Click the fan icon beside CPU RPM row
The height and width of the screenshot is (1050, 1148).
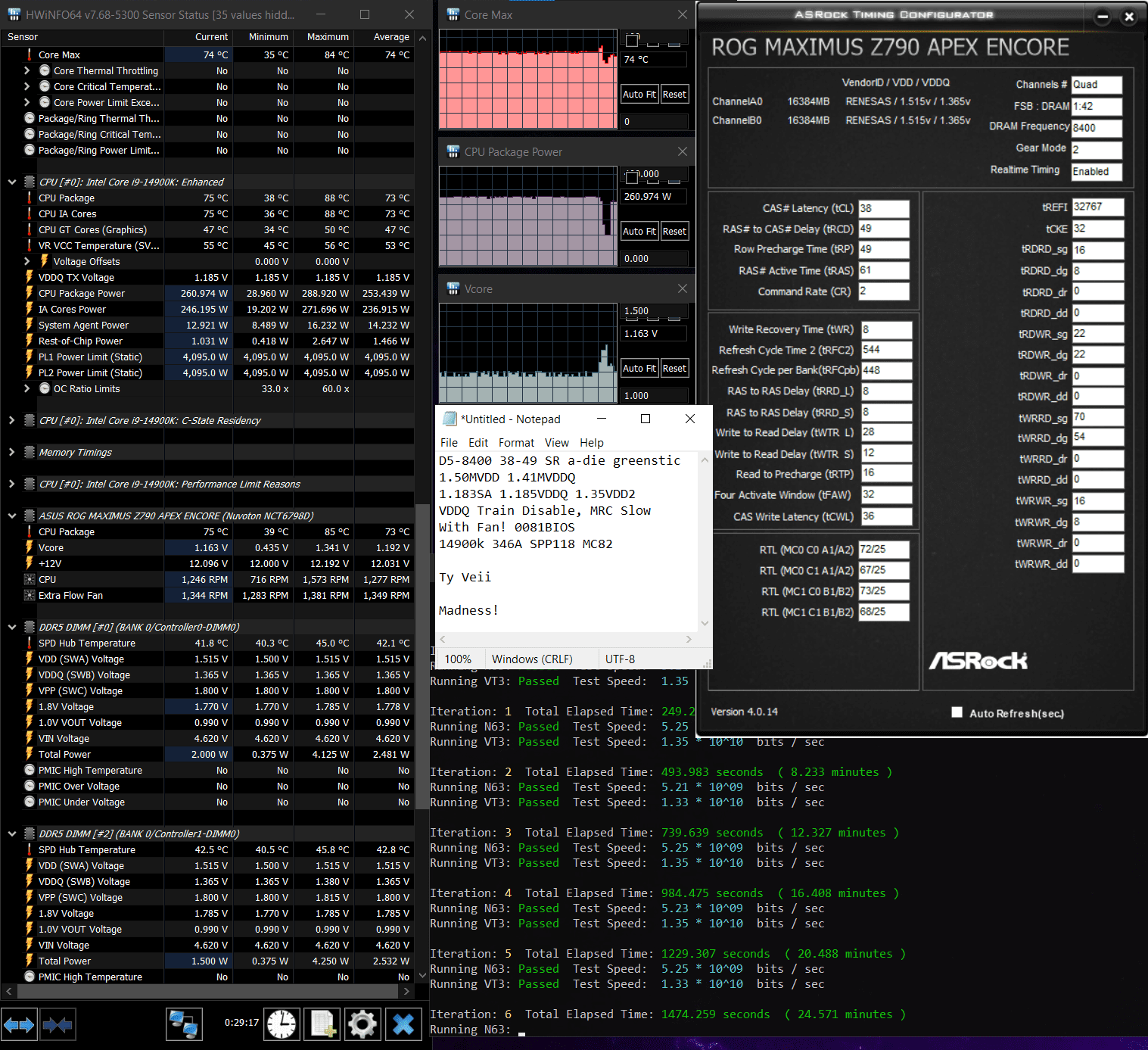30,579
